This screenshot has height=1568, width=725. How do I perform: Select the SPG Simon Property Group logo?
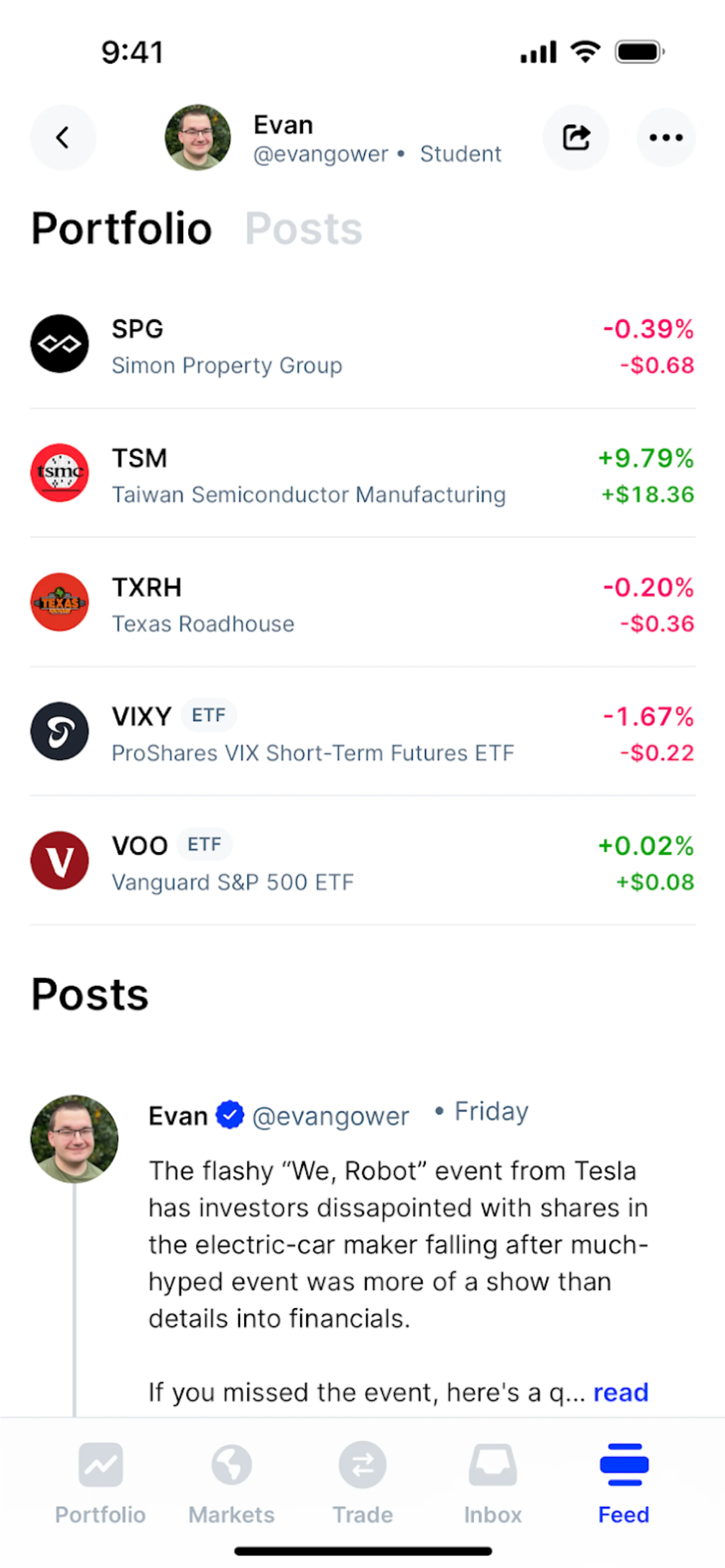click(60, 344)
